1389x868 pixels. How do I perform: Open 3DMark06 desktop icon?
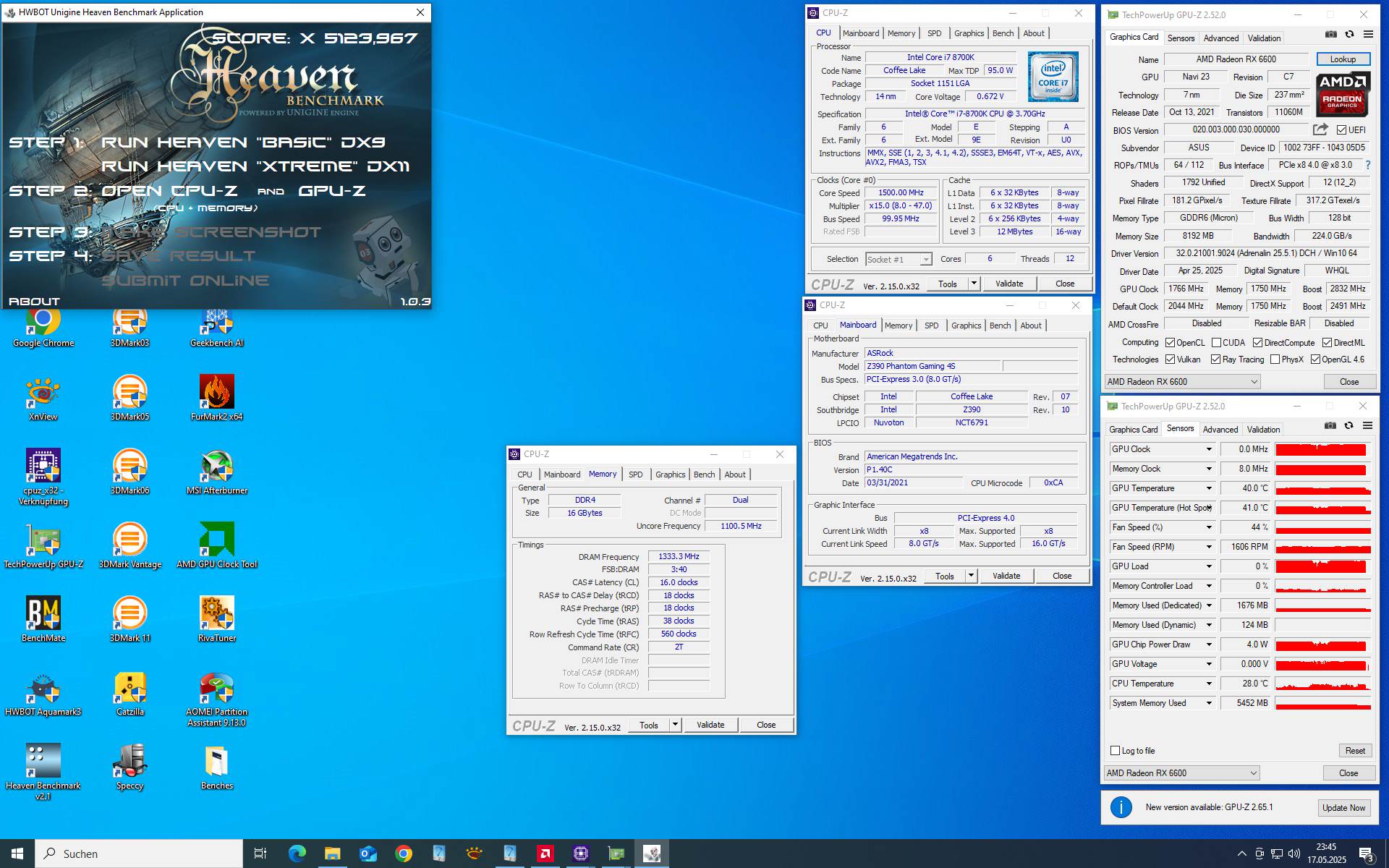130,472
